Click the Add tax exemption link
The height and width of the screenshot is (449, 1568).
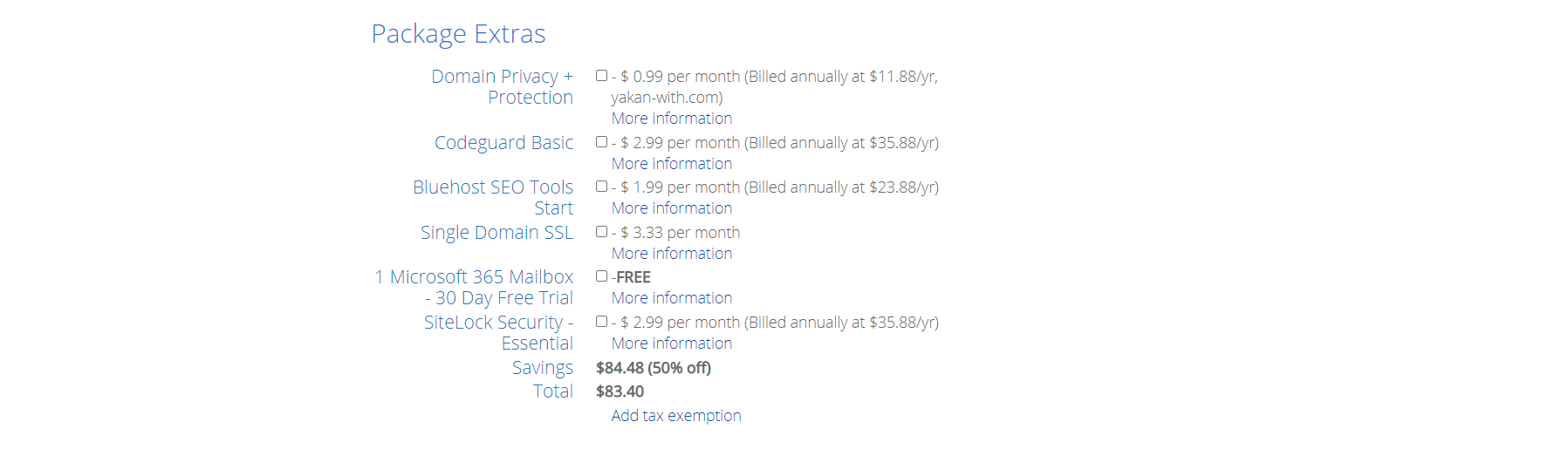tap(675, 416)
